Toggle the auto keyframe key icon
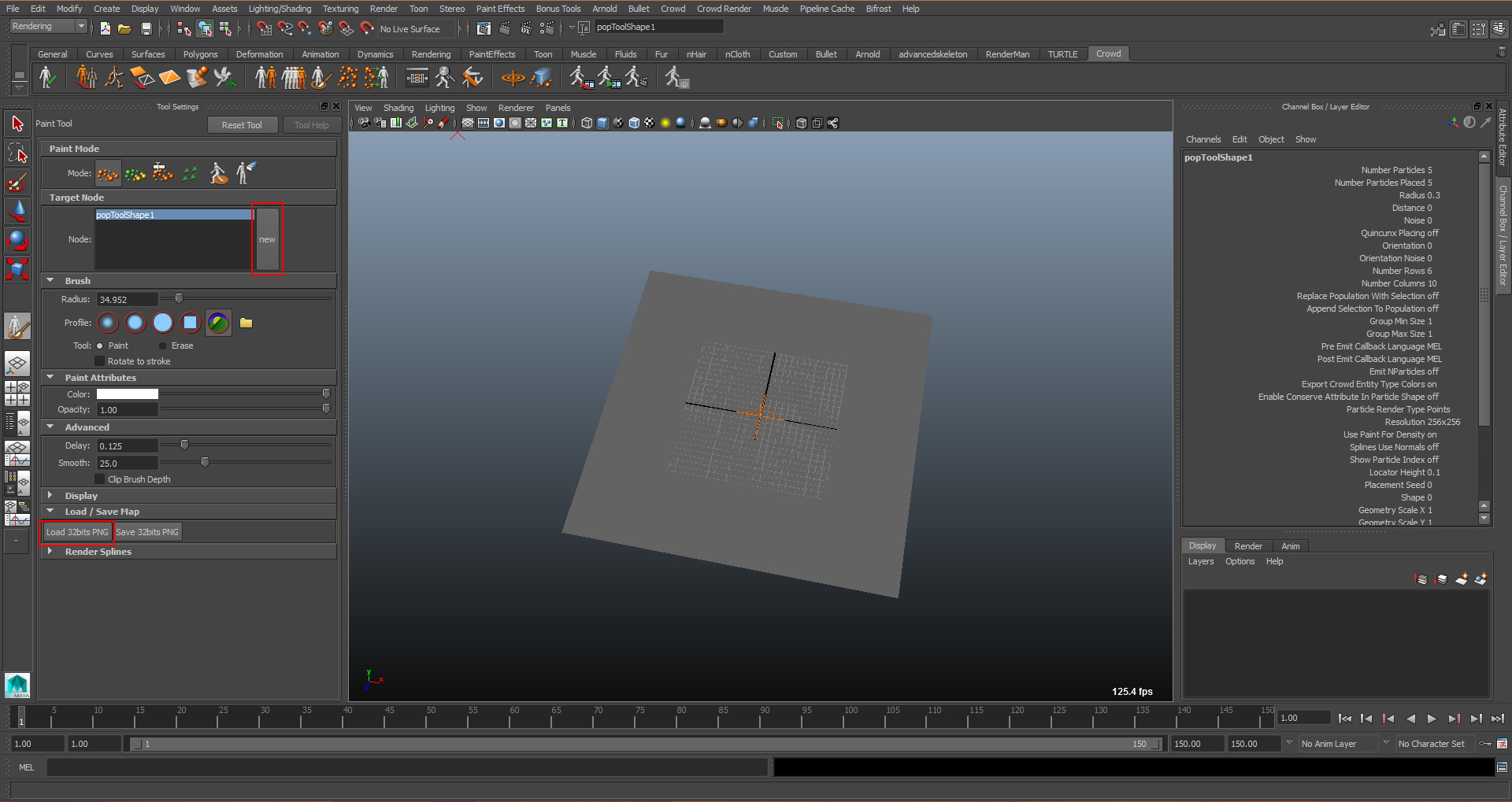1512x802 pixels. (1485, 744)
